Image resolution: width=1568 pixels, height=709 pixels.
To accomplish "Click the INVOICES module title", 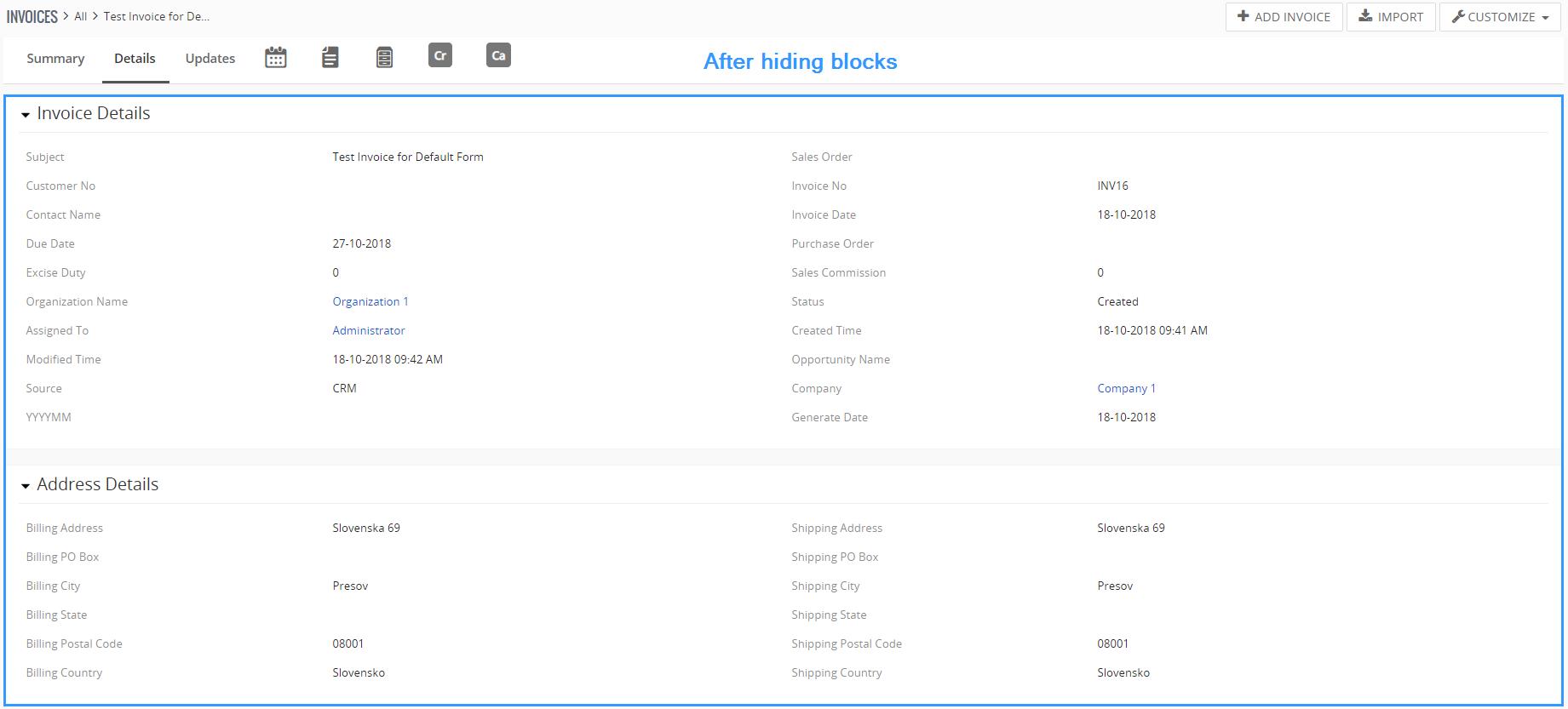I will coord(32,16).
